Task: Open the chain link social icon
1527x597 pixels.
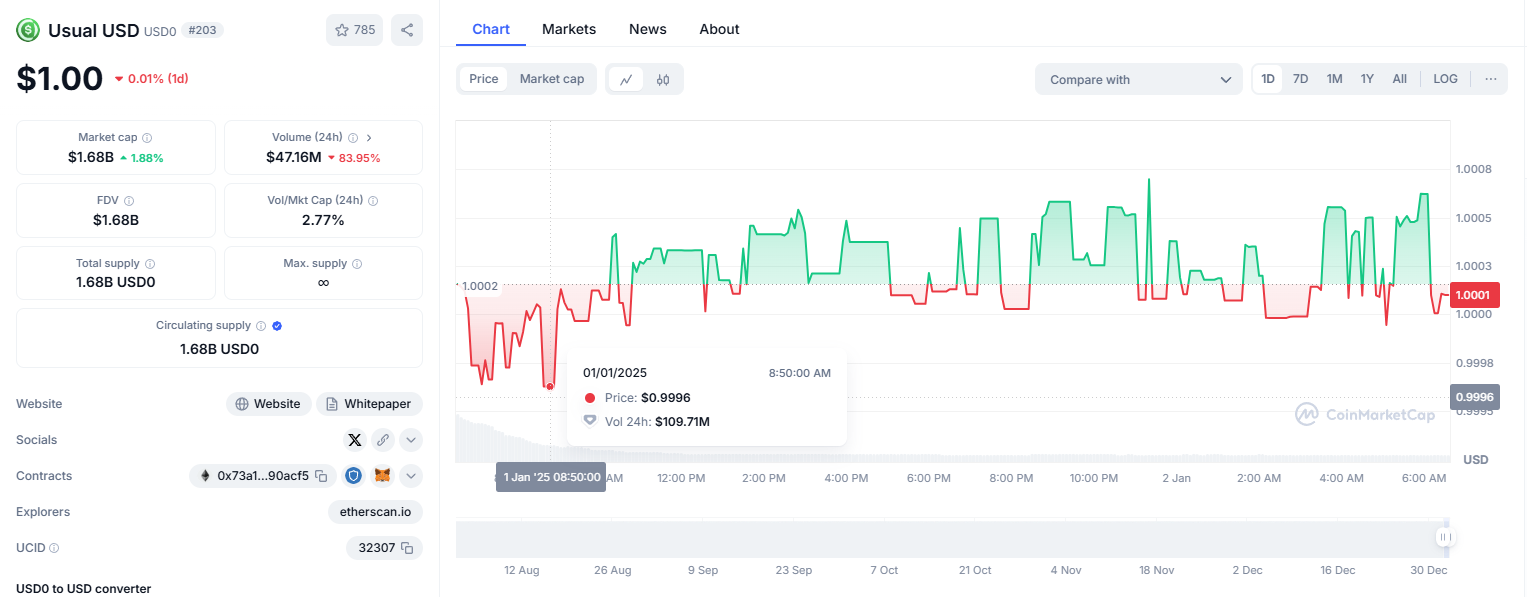Action: coord(382,440)
